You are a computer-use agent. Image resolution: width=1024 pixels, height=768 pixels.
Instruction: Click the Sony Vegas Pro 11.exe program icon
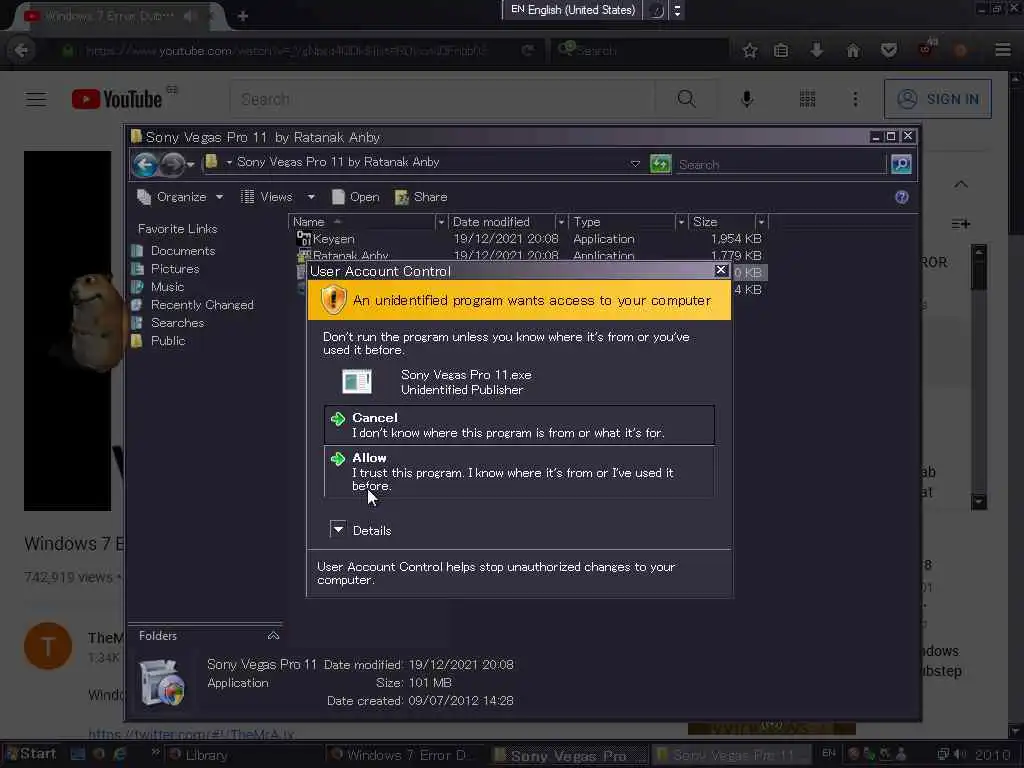tap(357, 381)
